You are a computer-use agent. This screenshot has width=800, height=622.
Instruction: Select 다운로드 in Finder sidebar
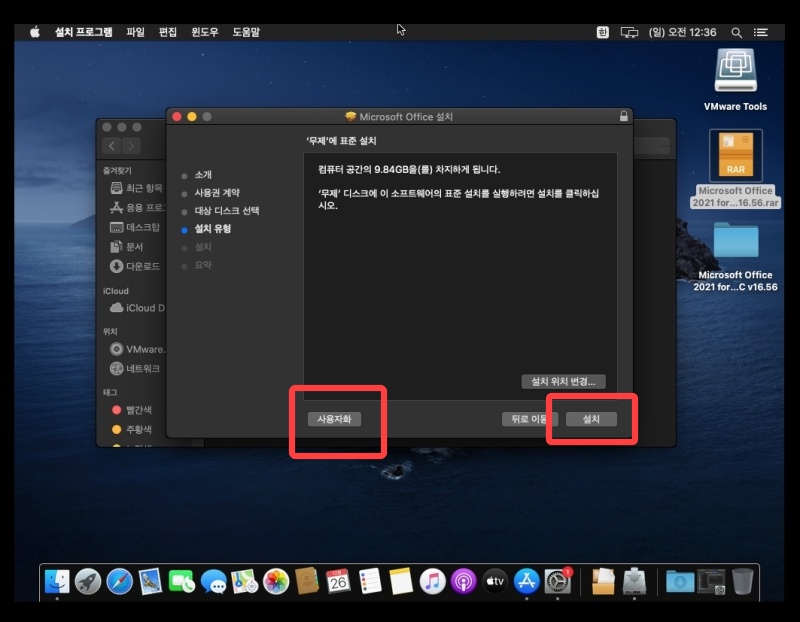[135, 266]
